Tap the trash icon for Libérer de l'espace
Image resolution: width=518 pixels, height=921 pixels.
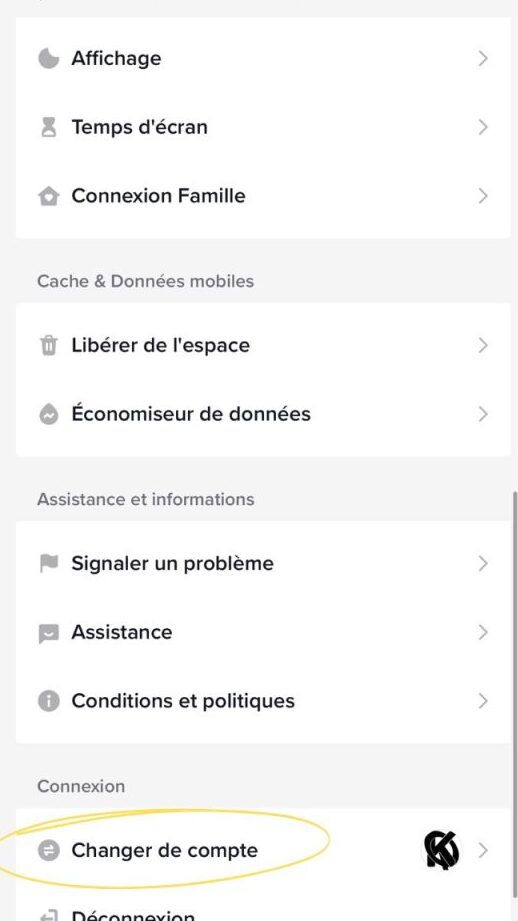point(49,345)
